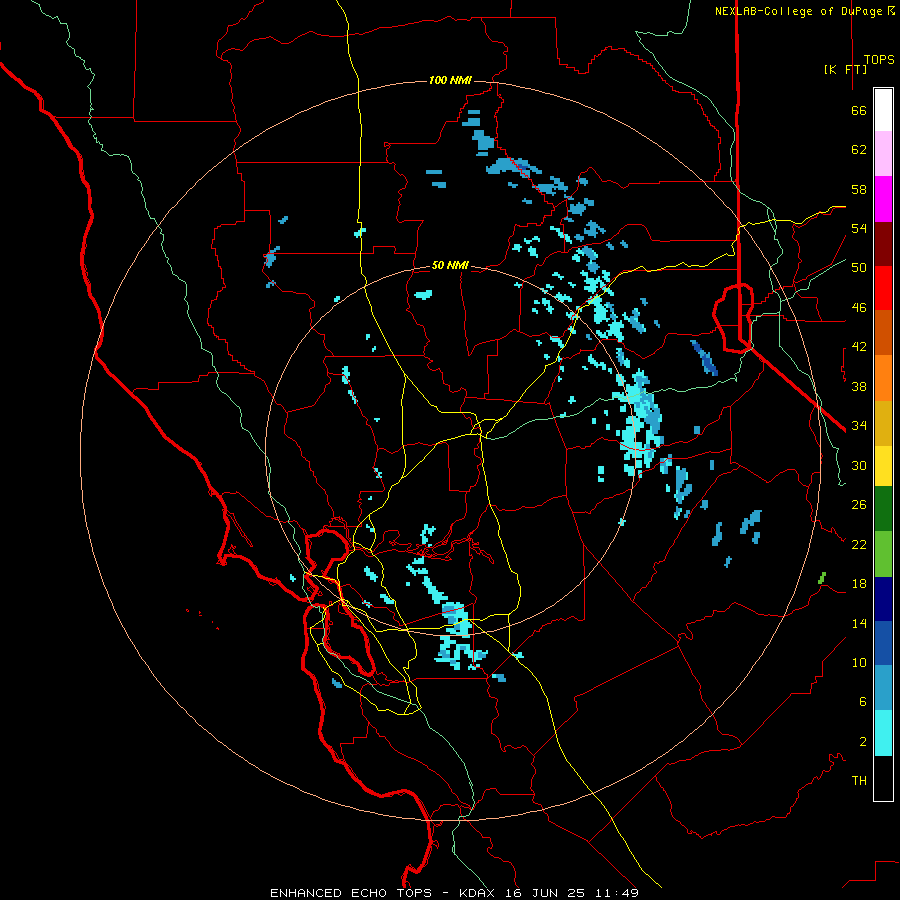This screenshot has height=900, width=900.
Task: Pick the light green legend swatch
Action: point(883,554)
